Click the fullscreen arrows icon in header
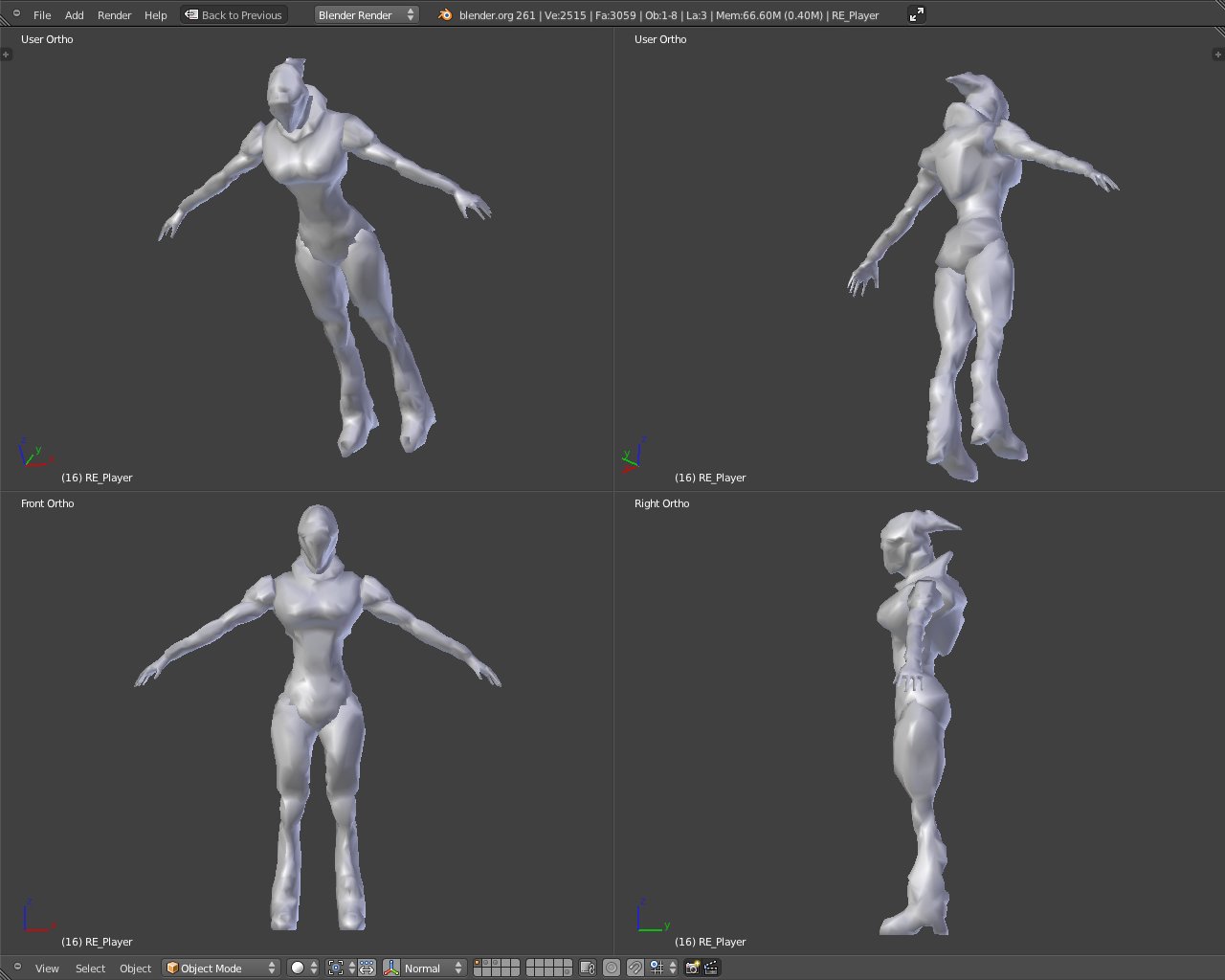The image size is (1225, 980). 916,14
